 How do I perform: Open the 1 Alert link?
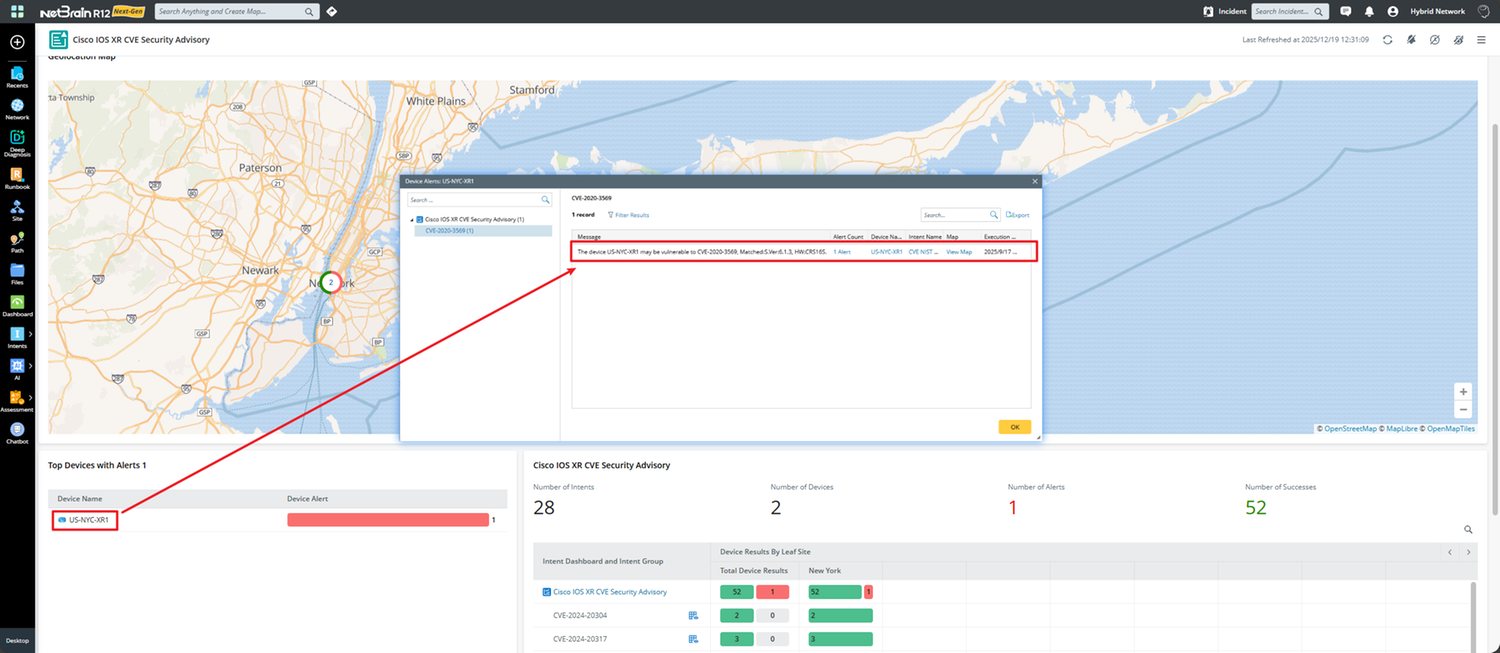(x=842, y=252)
